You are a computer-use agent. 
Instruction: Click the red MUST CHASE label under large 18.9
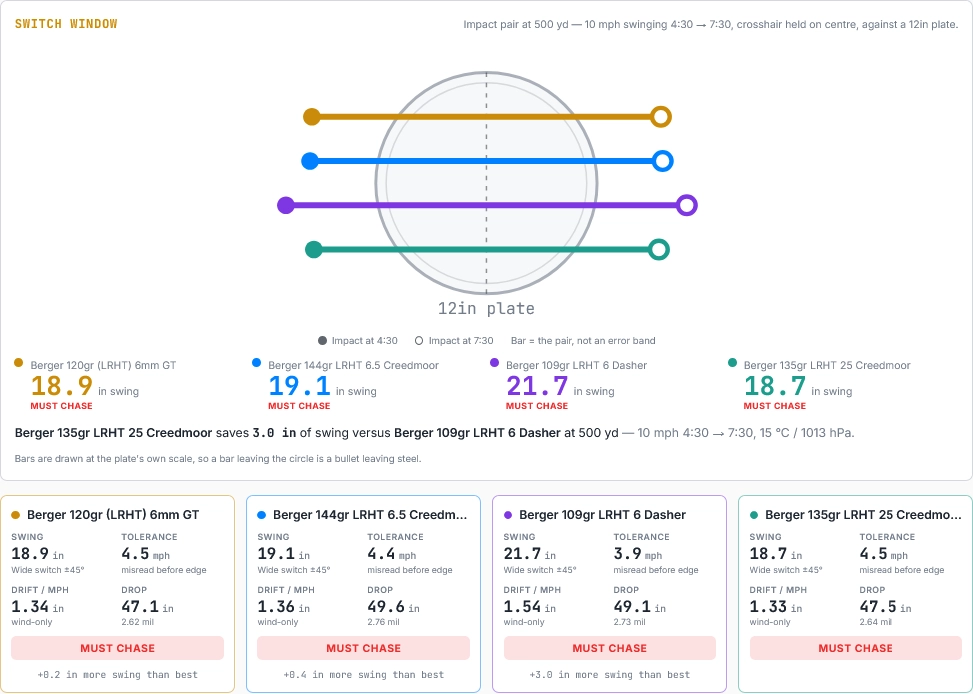[61, 406]
